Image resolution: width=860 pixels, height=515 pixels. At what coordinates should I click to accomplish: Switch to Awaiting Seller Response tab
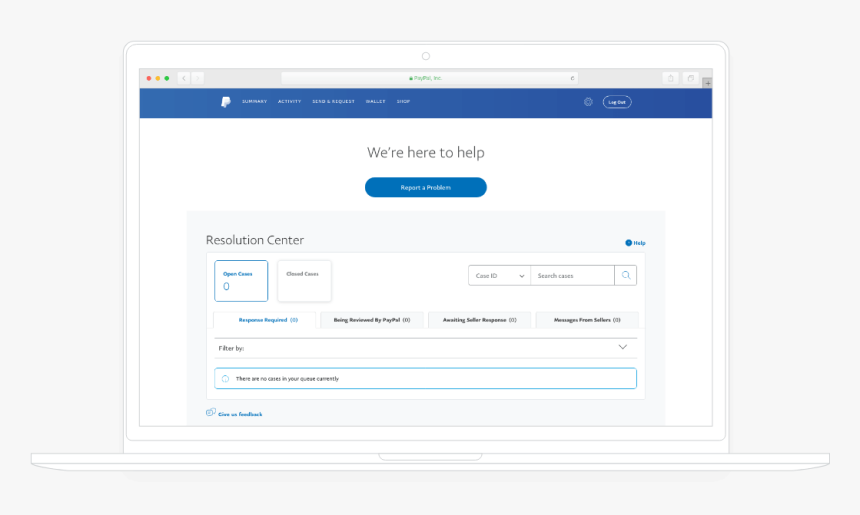pos(479,320)
